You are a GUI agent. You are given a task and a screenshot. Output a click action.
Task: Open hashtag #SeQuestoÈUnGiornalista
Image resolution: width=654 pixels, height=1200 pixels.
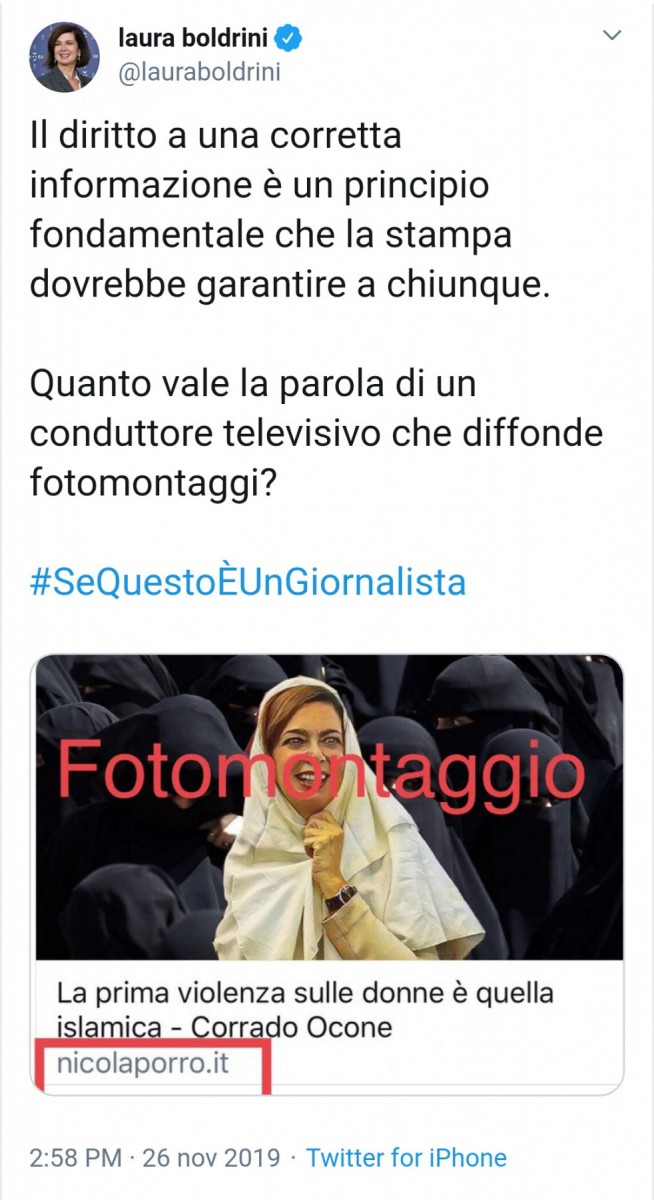point(248,582)
